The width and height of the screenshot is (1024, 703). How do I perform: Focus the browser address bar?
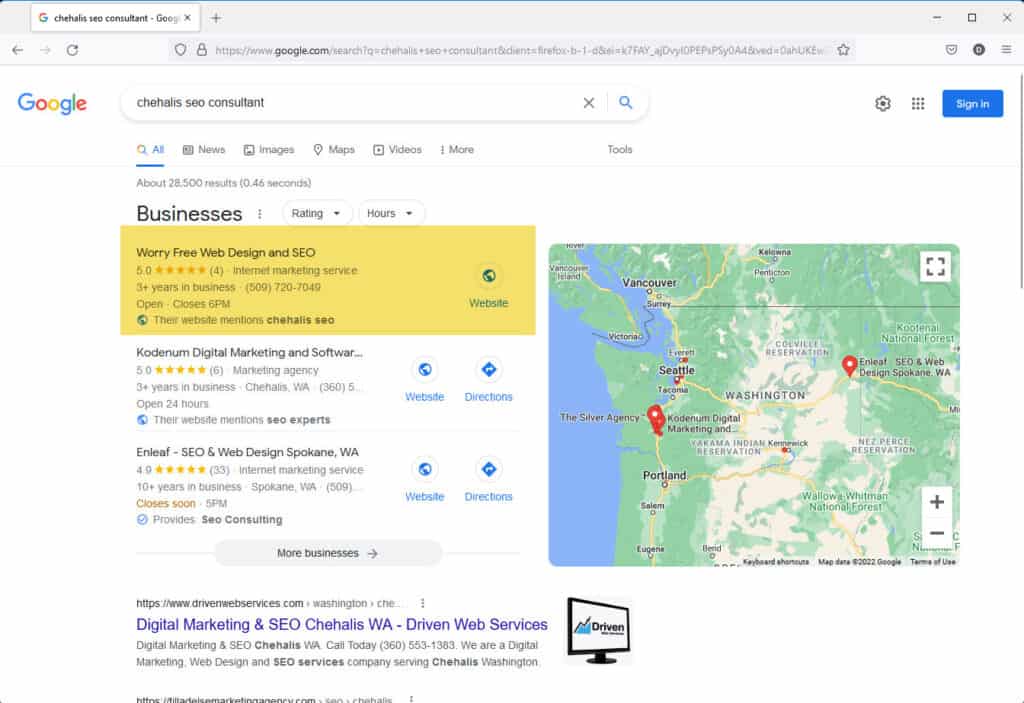coord(519,50)
